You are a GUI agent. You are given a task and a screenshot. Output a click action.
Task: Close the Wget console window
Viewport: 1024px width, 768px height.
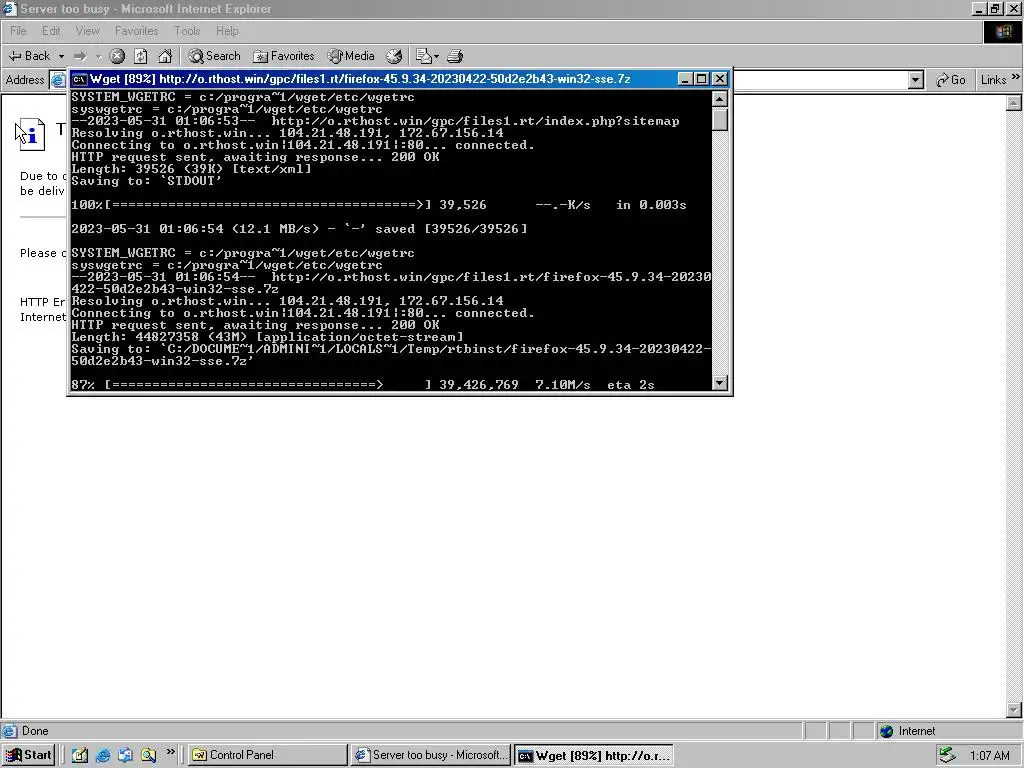pyautogui.click(x=720, y=79)
